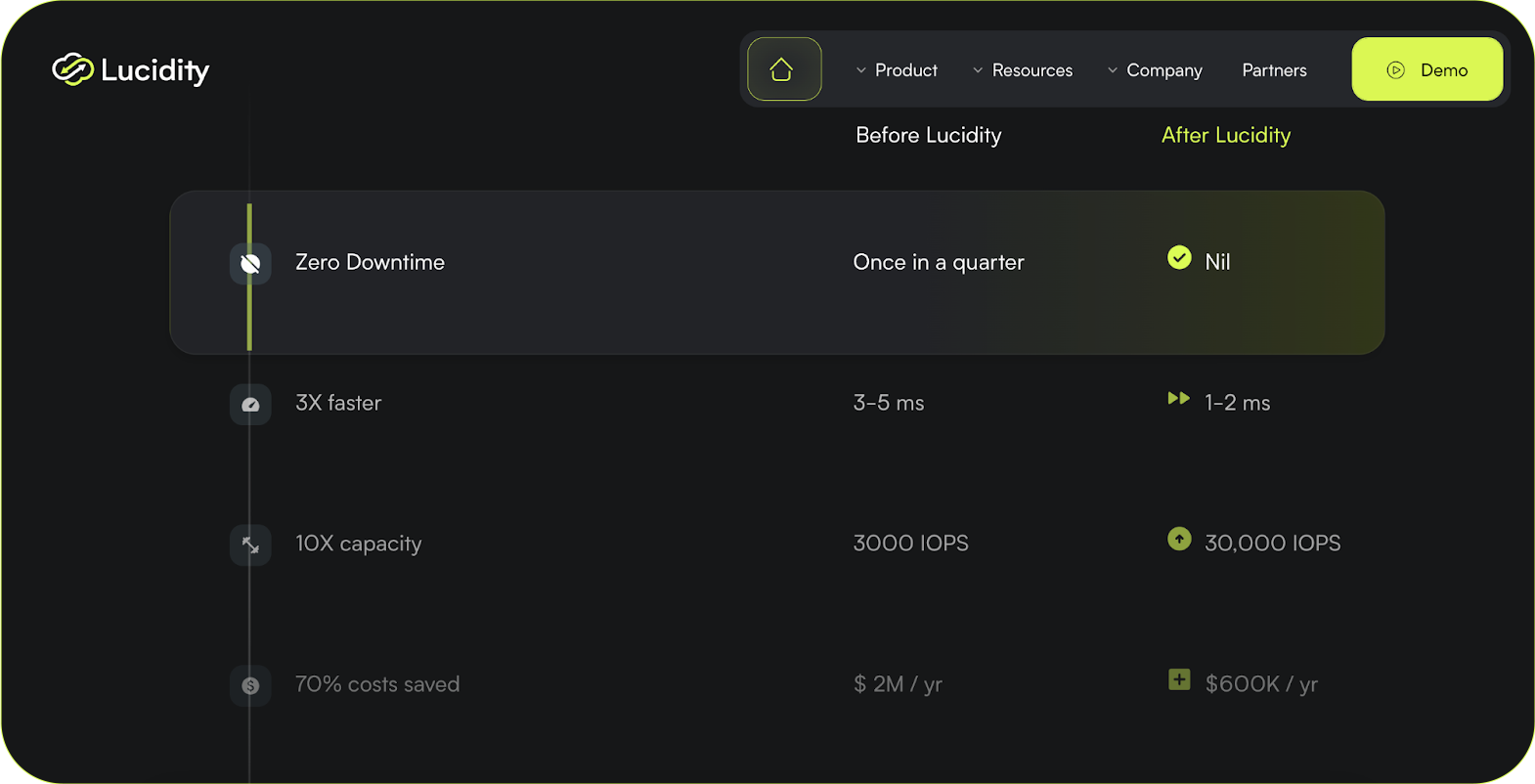
Task: Expand the Resources menu
Action: [1031, 69]
